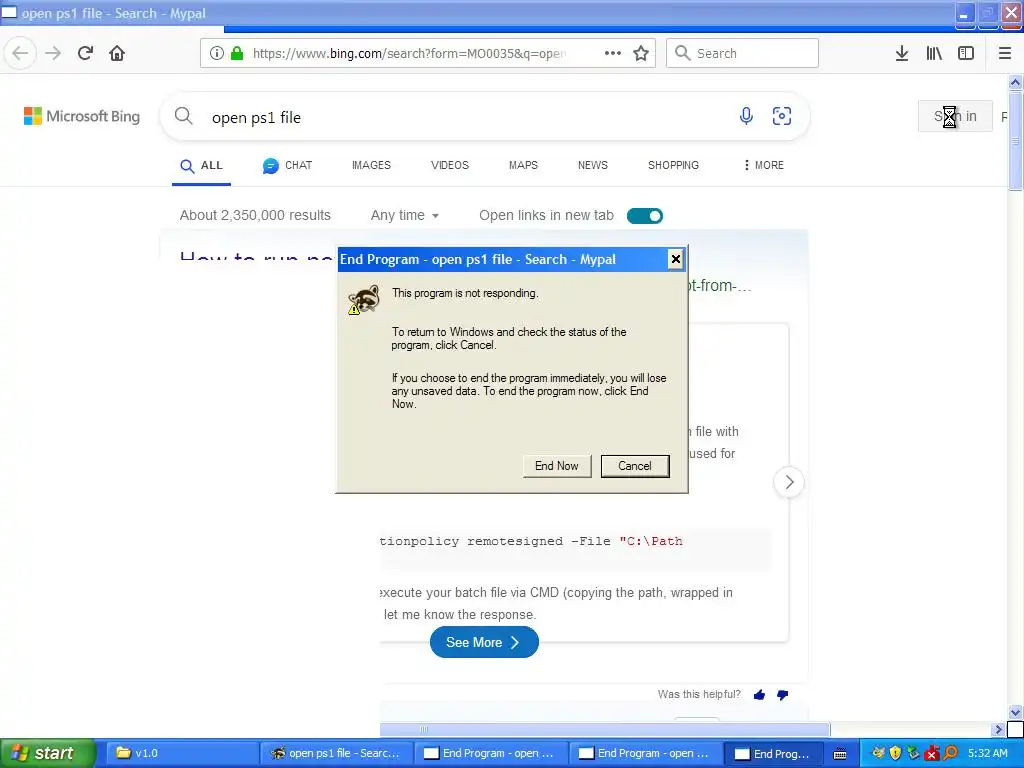Give thumbs up feedback on answer

click(x=759, y=695)
